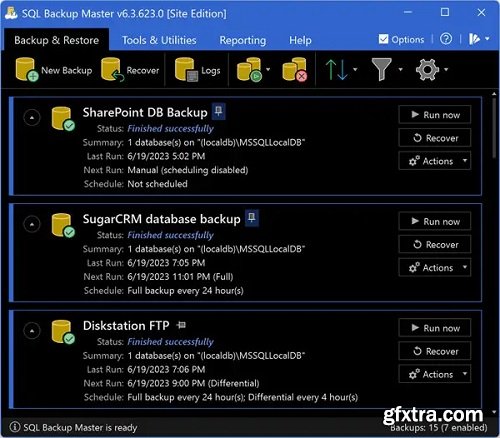
Task: Open the Help tab
Action: [x=300, y=40]
